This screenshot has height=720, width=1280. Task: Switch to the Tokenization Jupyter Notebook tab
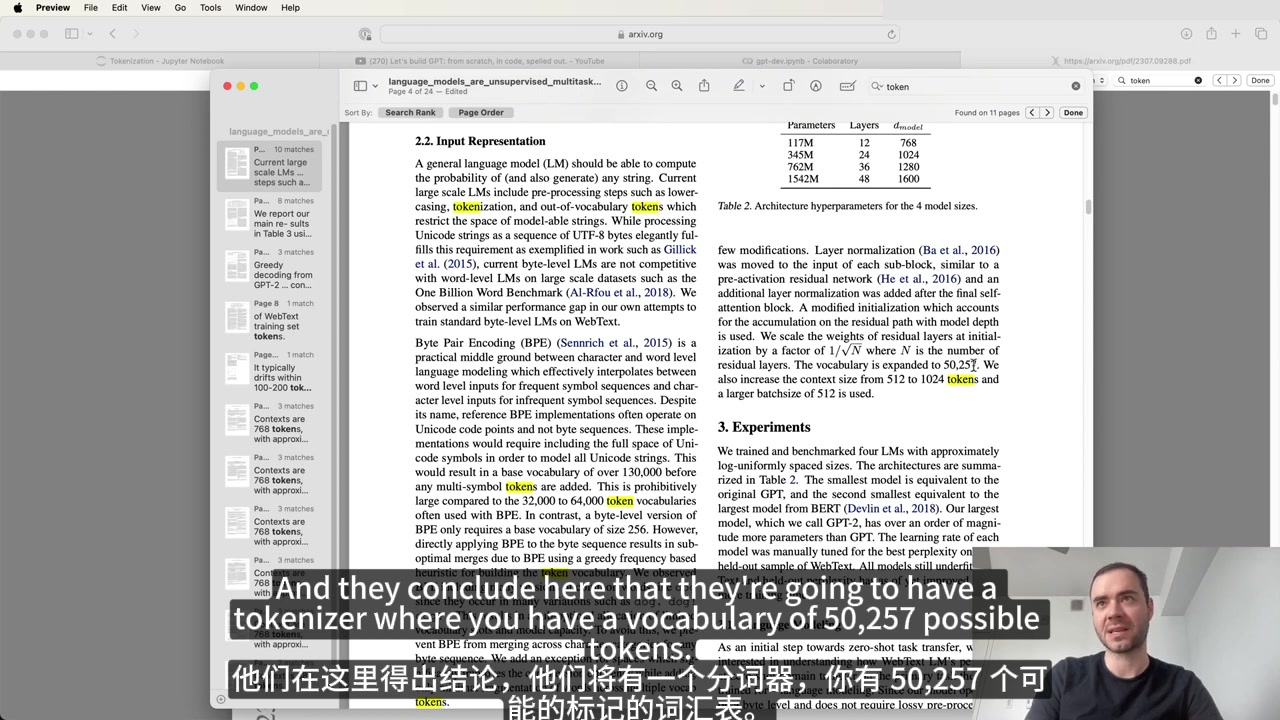click(x=160, y=60)
